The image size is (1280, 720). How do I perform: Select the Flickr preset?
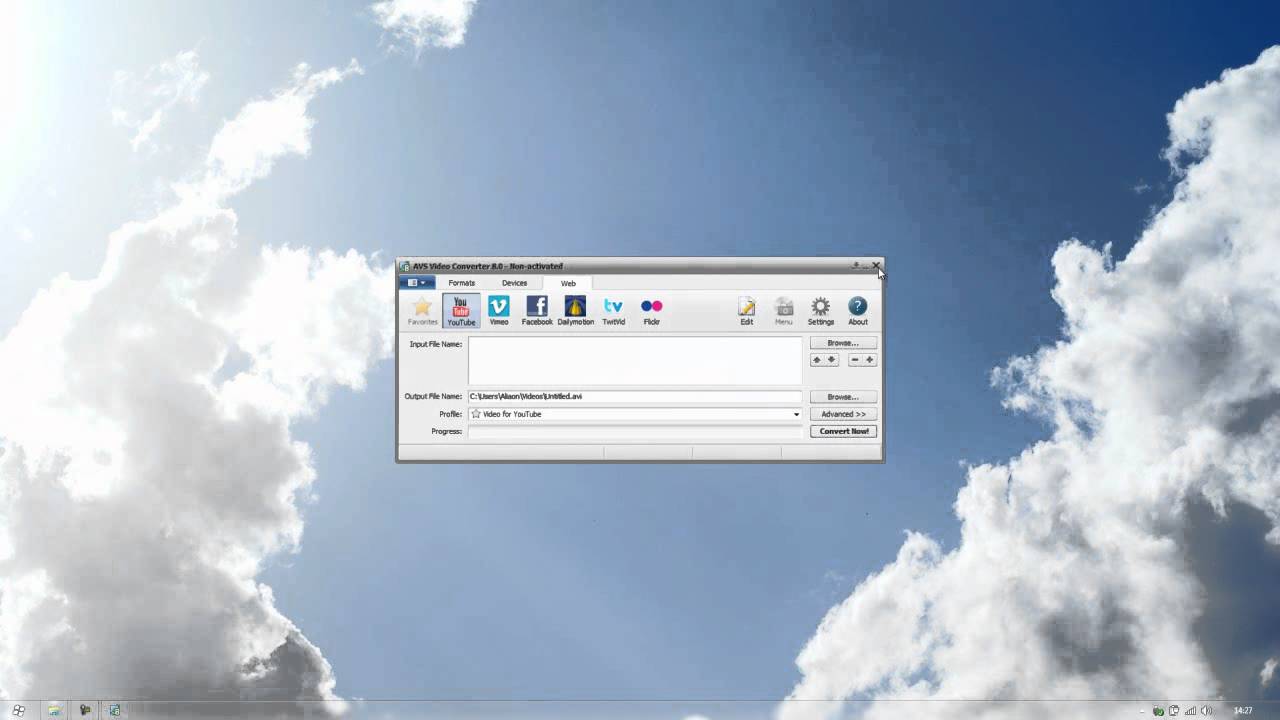coord(651,310)
